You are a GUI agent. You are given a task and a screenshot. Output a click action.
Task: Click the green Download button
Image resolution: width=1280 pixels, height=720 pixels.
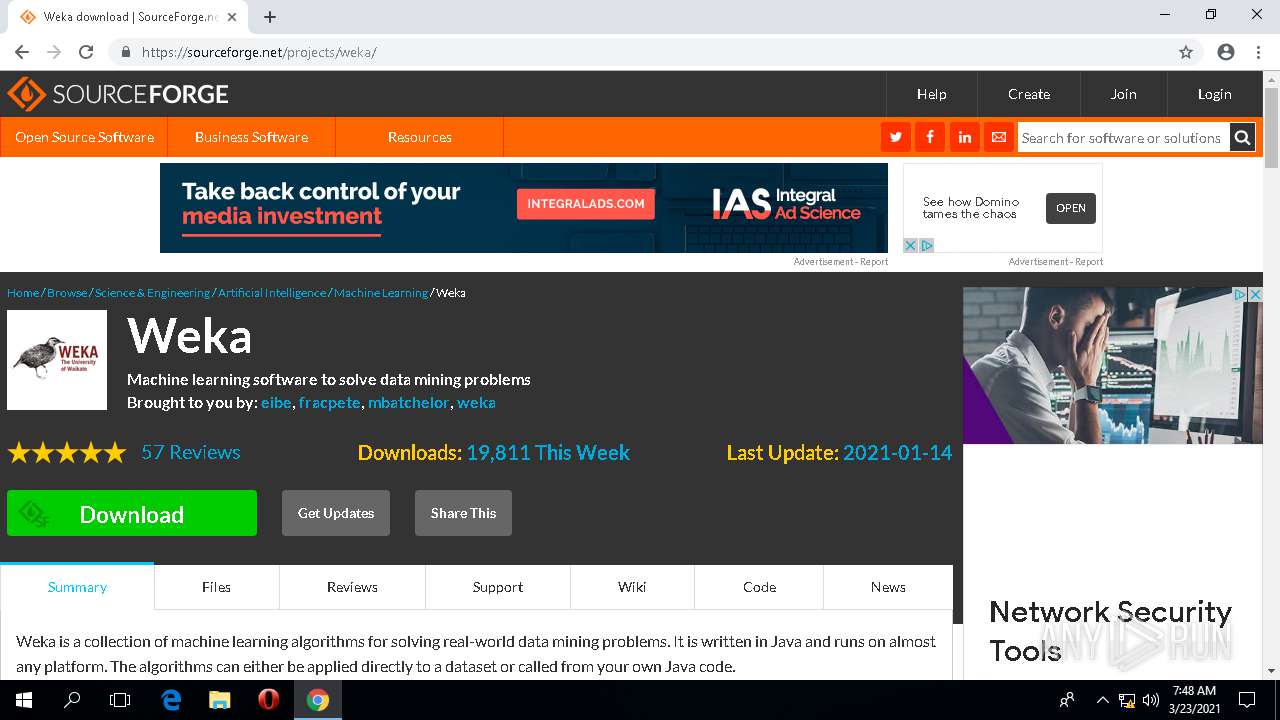[132, 513]
